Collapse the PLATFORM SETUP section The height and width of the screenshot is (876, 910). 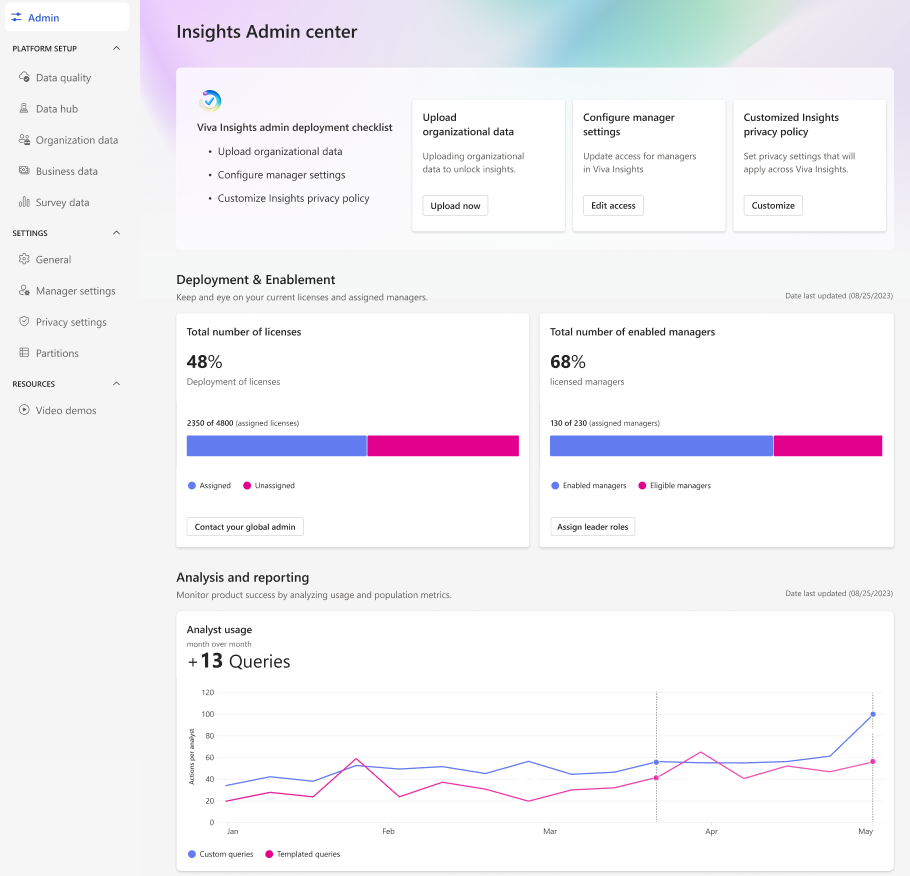coord(116,48)
